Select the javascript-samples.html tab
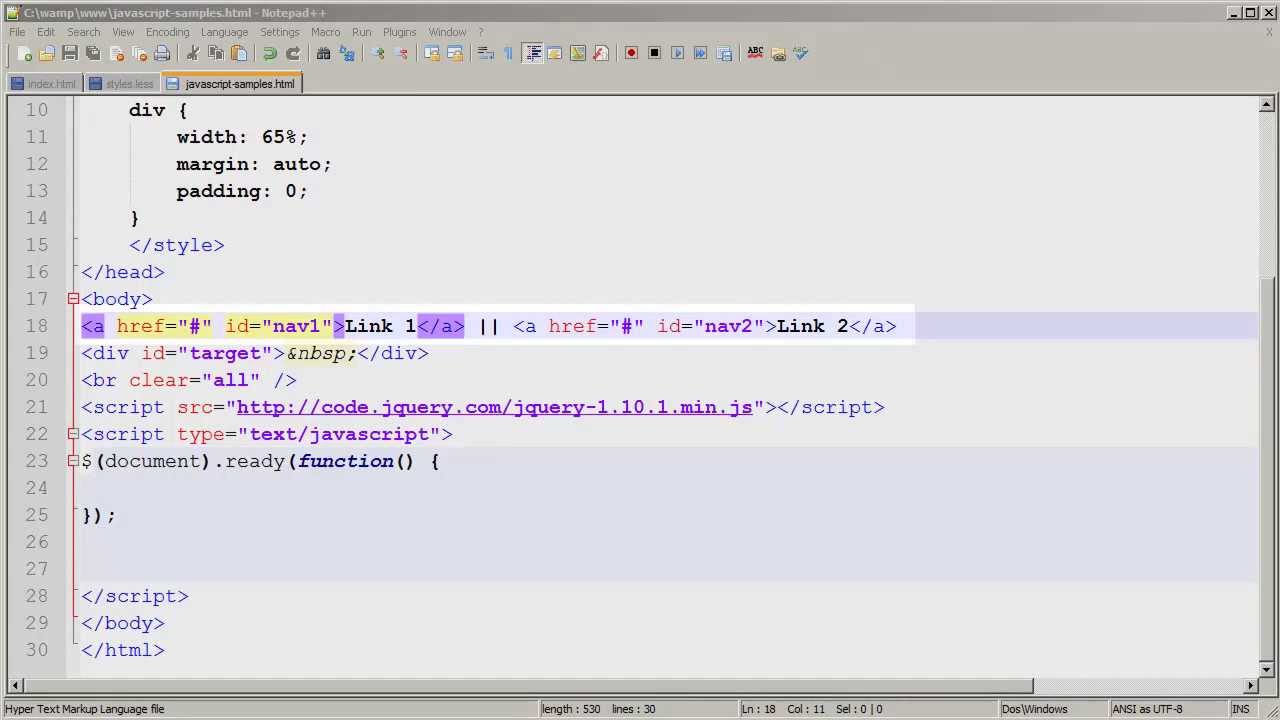Screen dimensions: 1280x720 click(231, 84)
